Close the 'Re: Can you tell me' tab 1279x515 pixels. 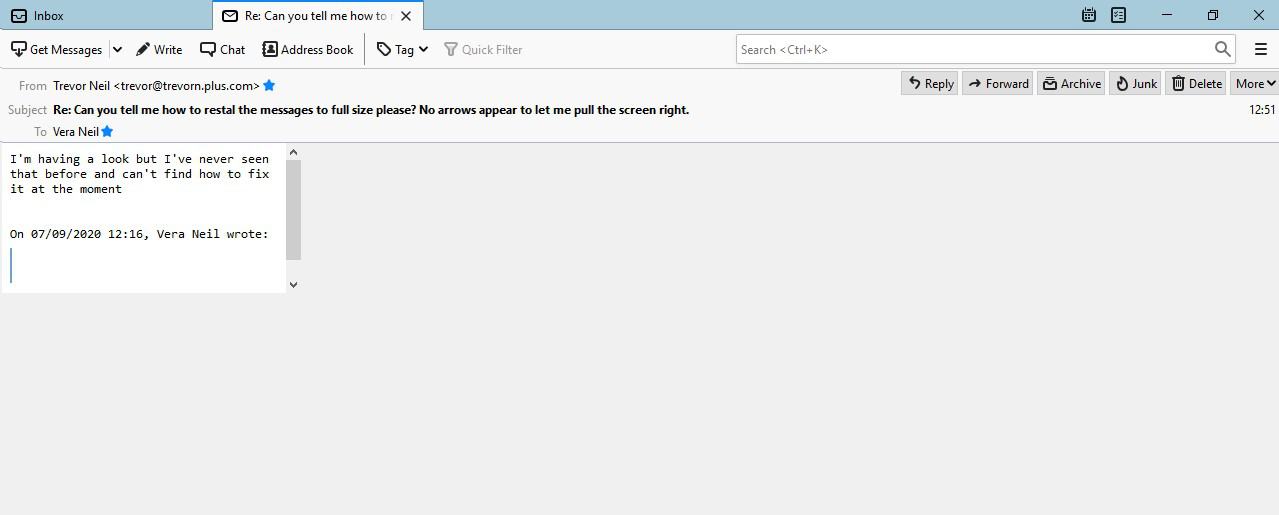coord(406,16)
